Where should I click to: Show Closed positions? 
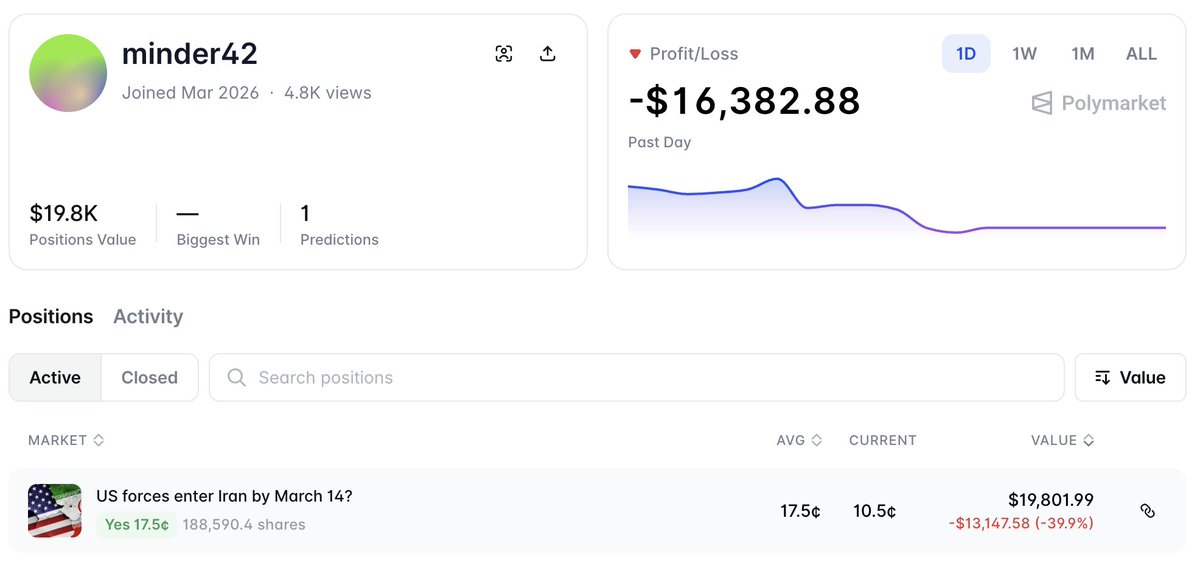click(x=149, y=378)
